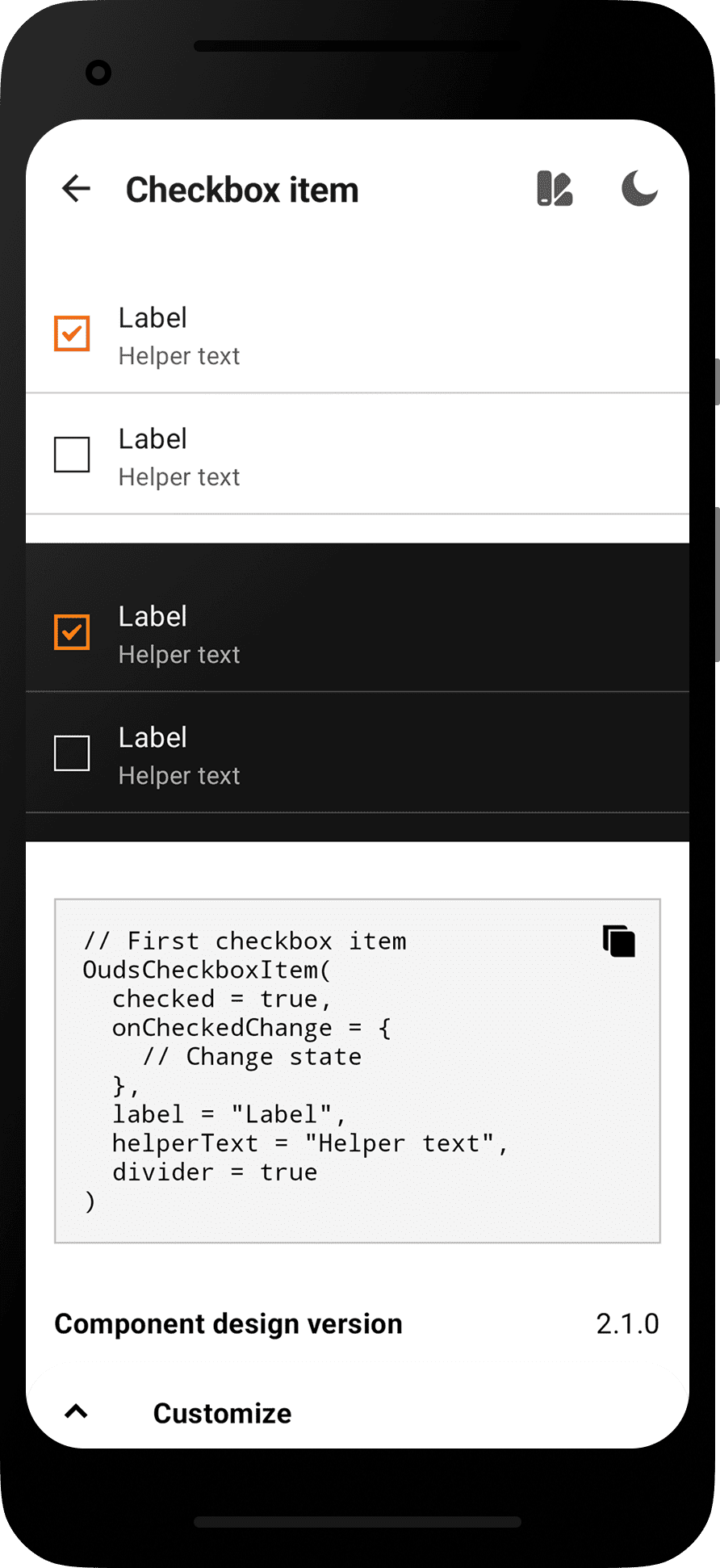Open the theme palette switcher
The width and height of the screenshot is (720, 1568).
555,188
